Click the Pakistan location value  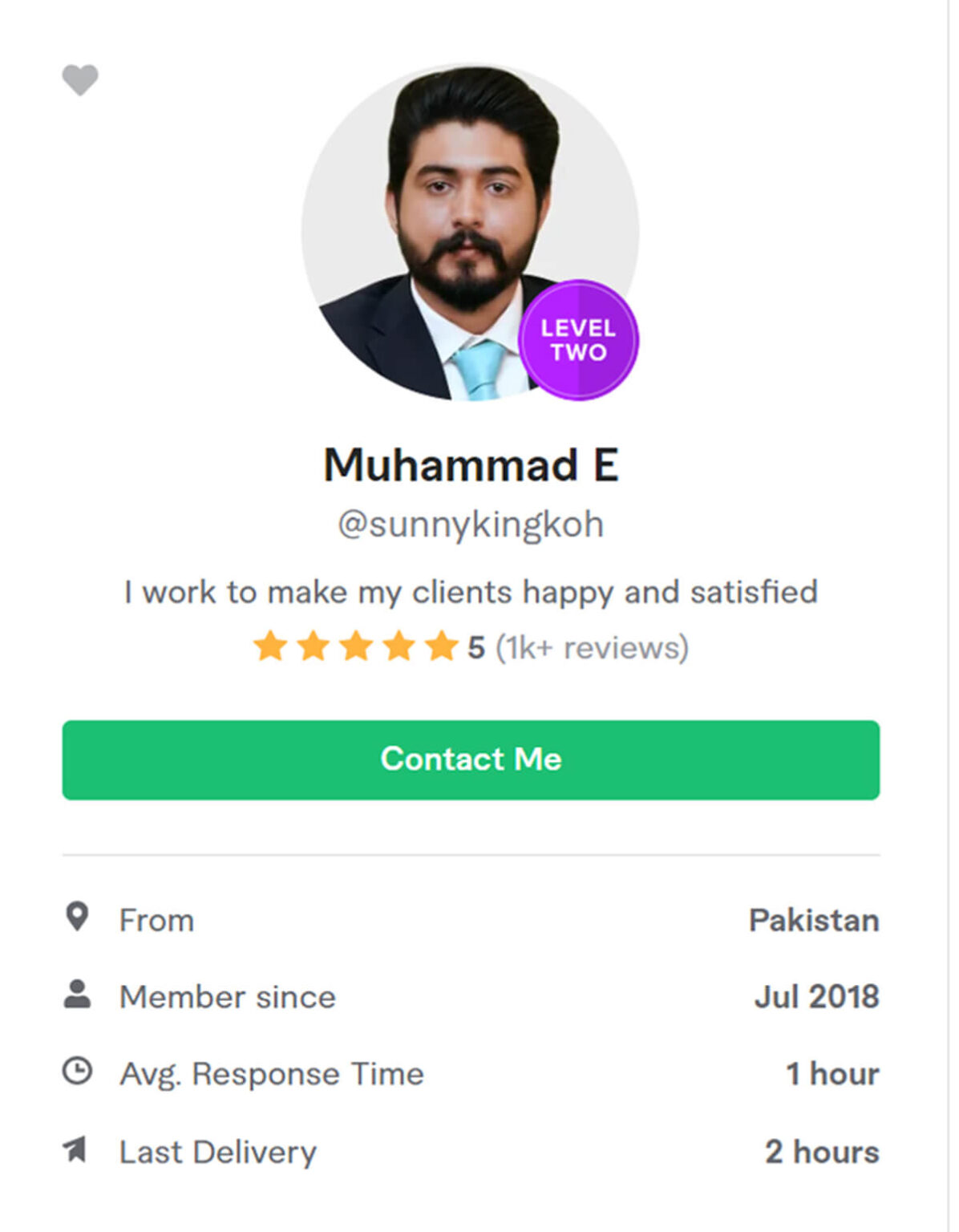(813, 920)
